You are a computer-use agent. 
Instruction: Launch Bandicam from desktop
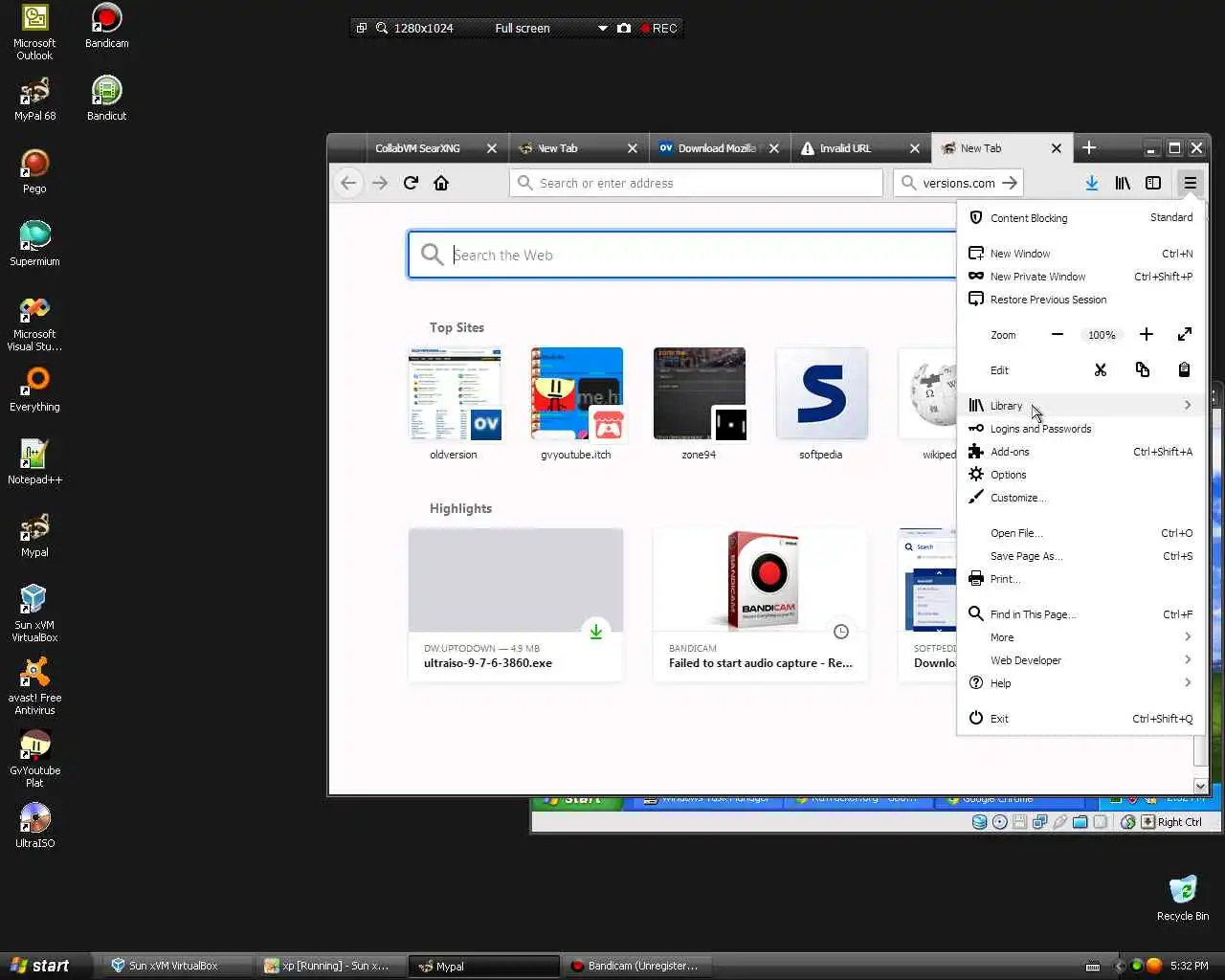click(106, 27)
